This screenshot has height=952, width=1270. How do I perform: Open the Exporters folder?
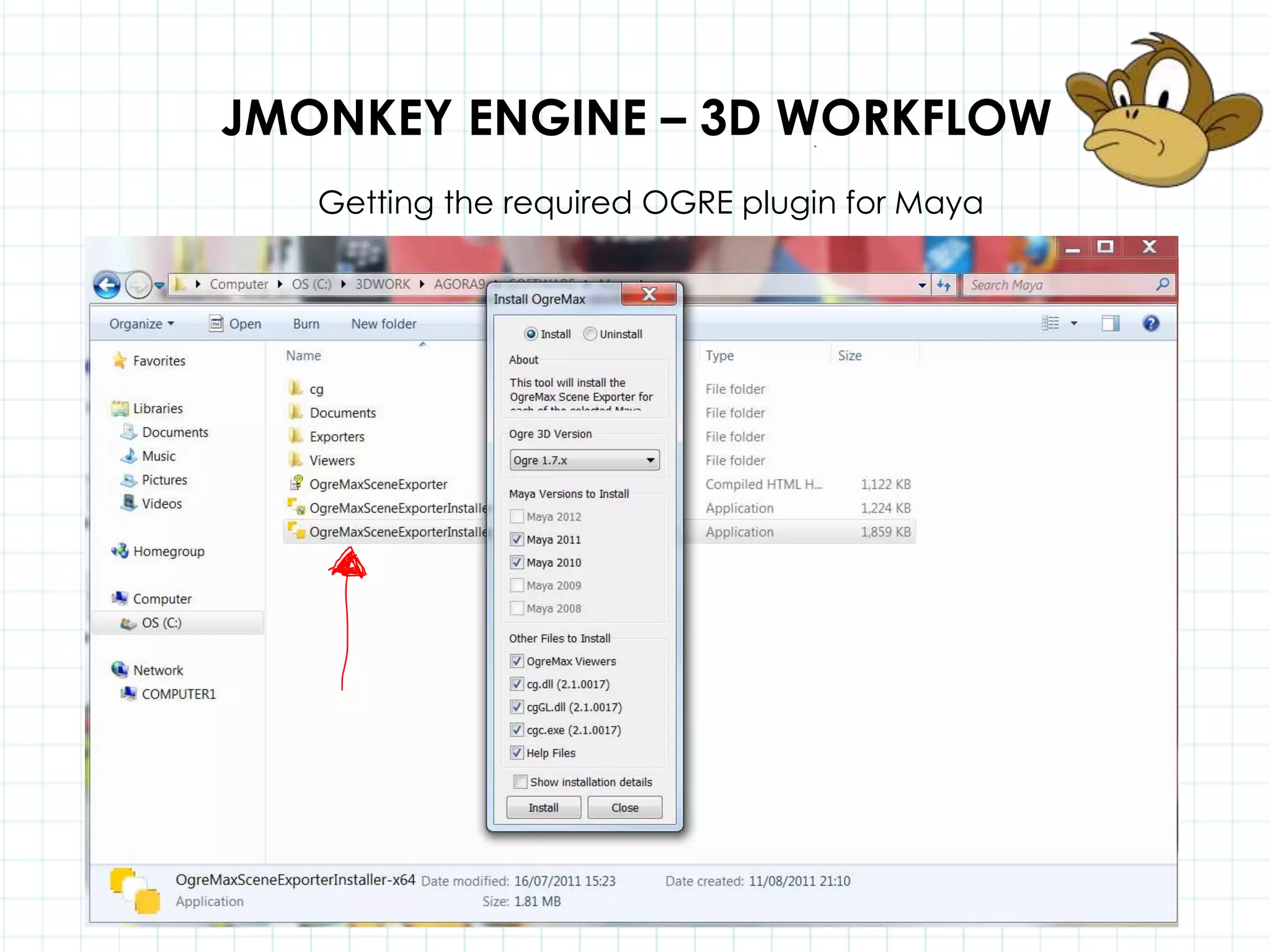(x=337, y=437)
